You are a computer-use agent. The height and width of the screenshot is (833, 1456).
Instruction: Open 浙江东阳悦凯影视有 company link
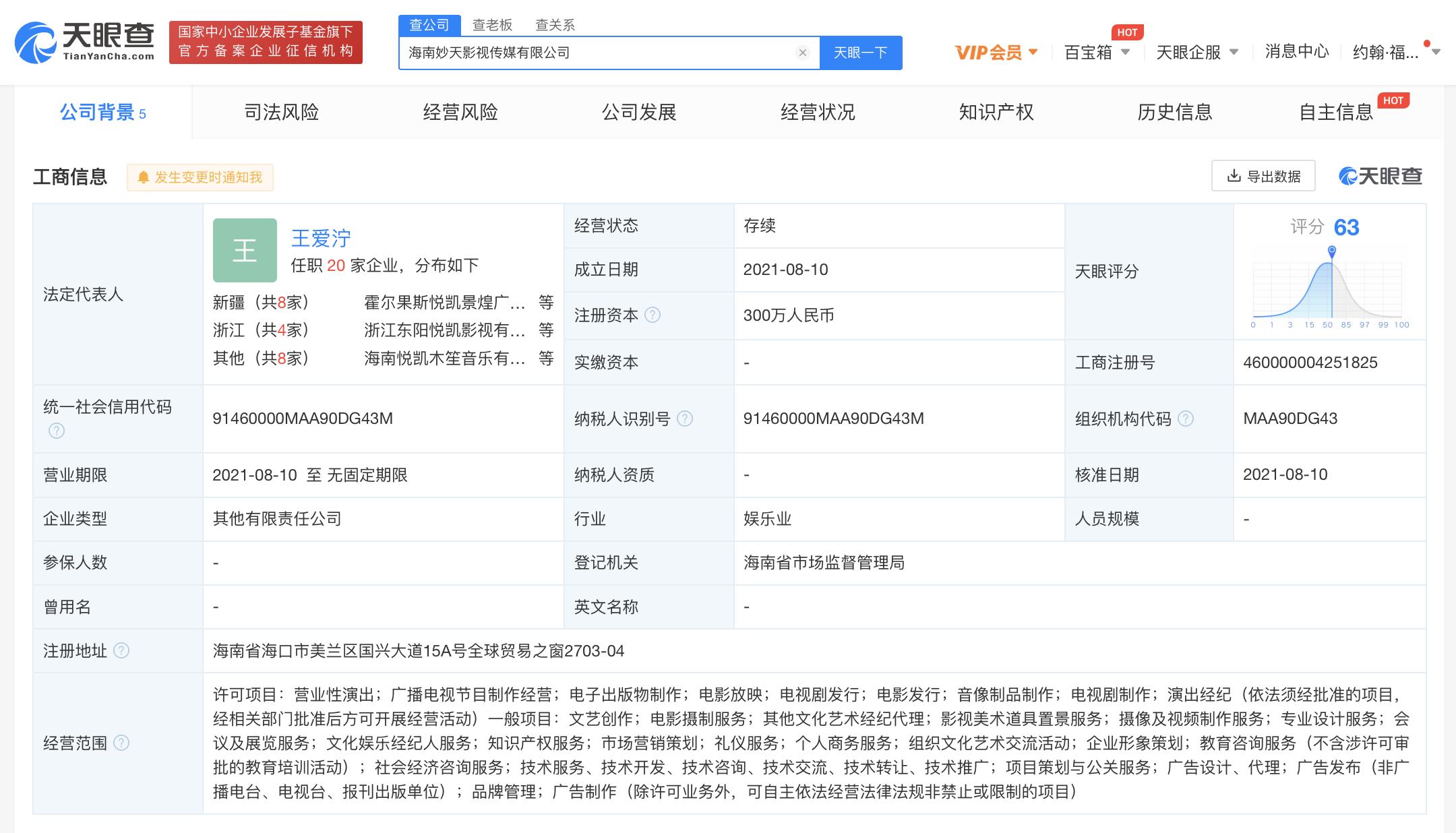(444, 330)
